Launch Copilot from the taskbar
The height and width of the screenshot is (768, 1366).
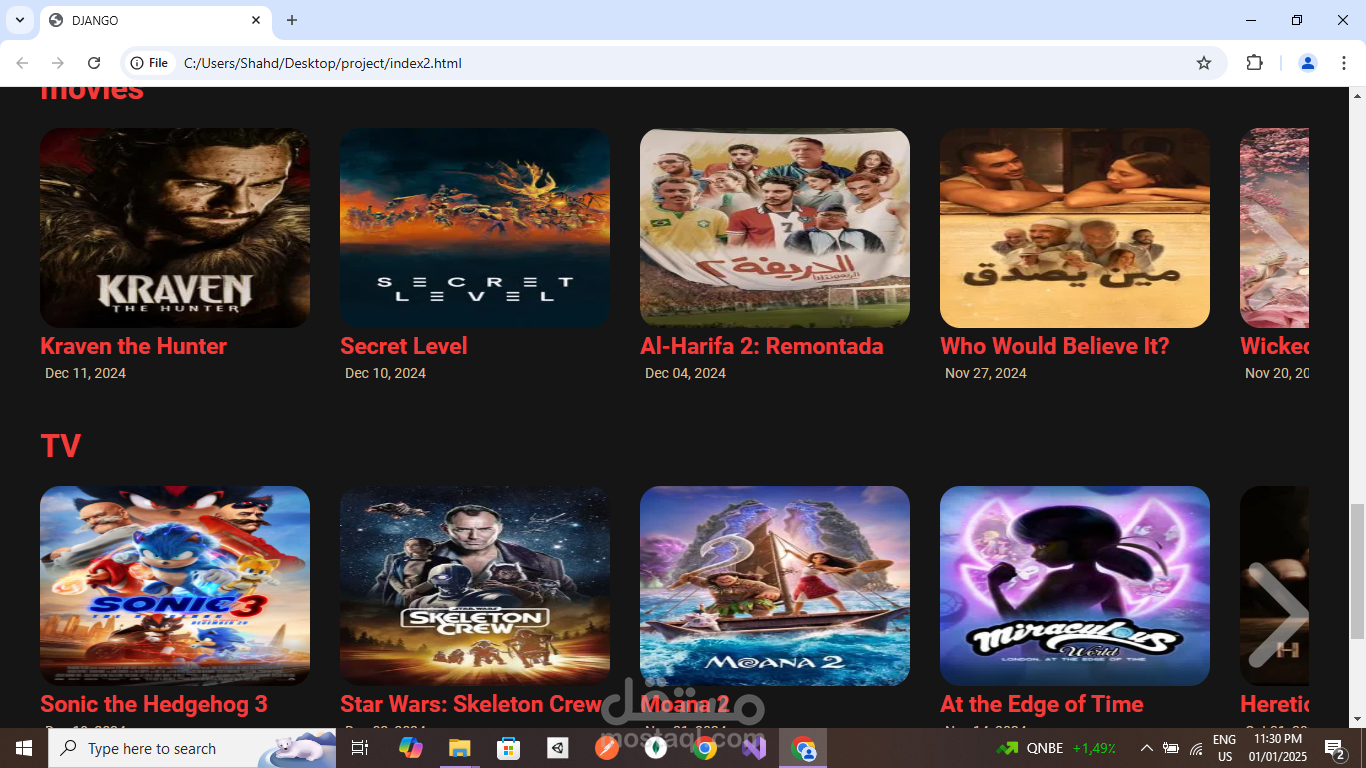[410, 748]
